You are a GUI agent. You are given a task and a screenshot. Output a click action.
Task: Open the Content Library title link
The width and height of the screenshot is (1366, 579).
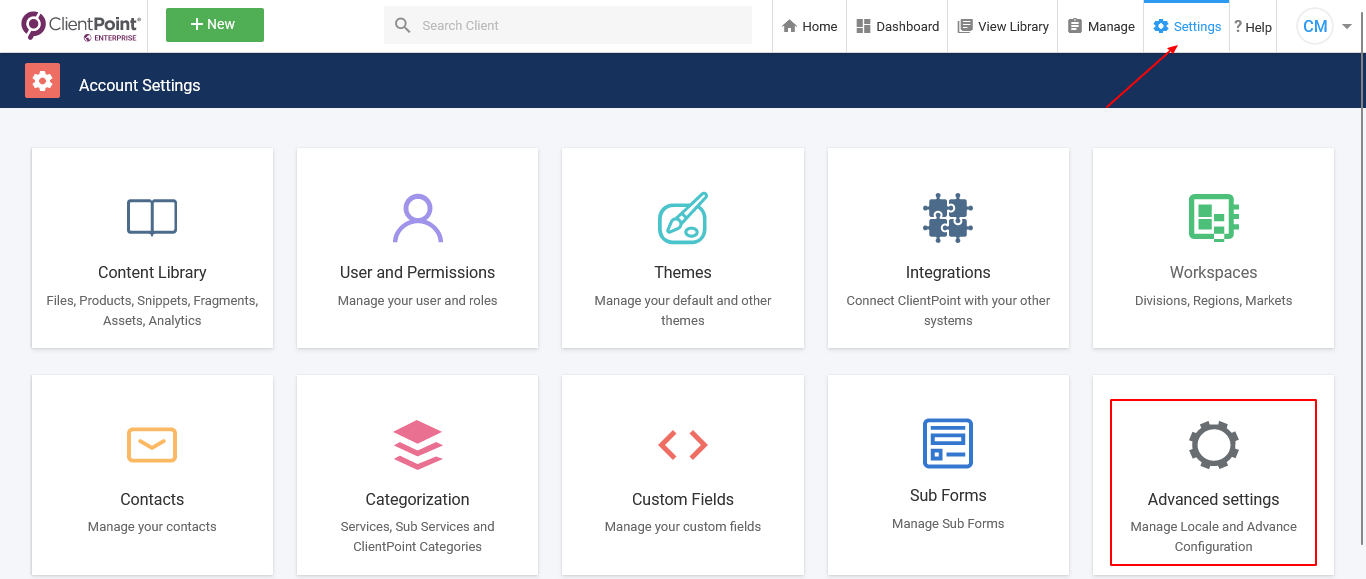(152, 272)
